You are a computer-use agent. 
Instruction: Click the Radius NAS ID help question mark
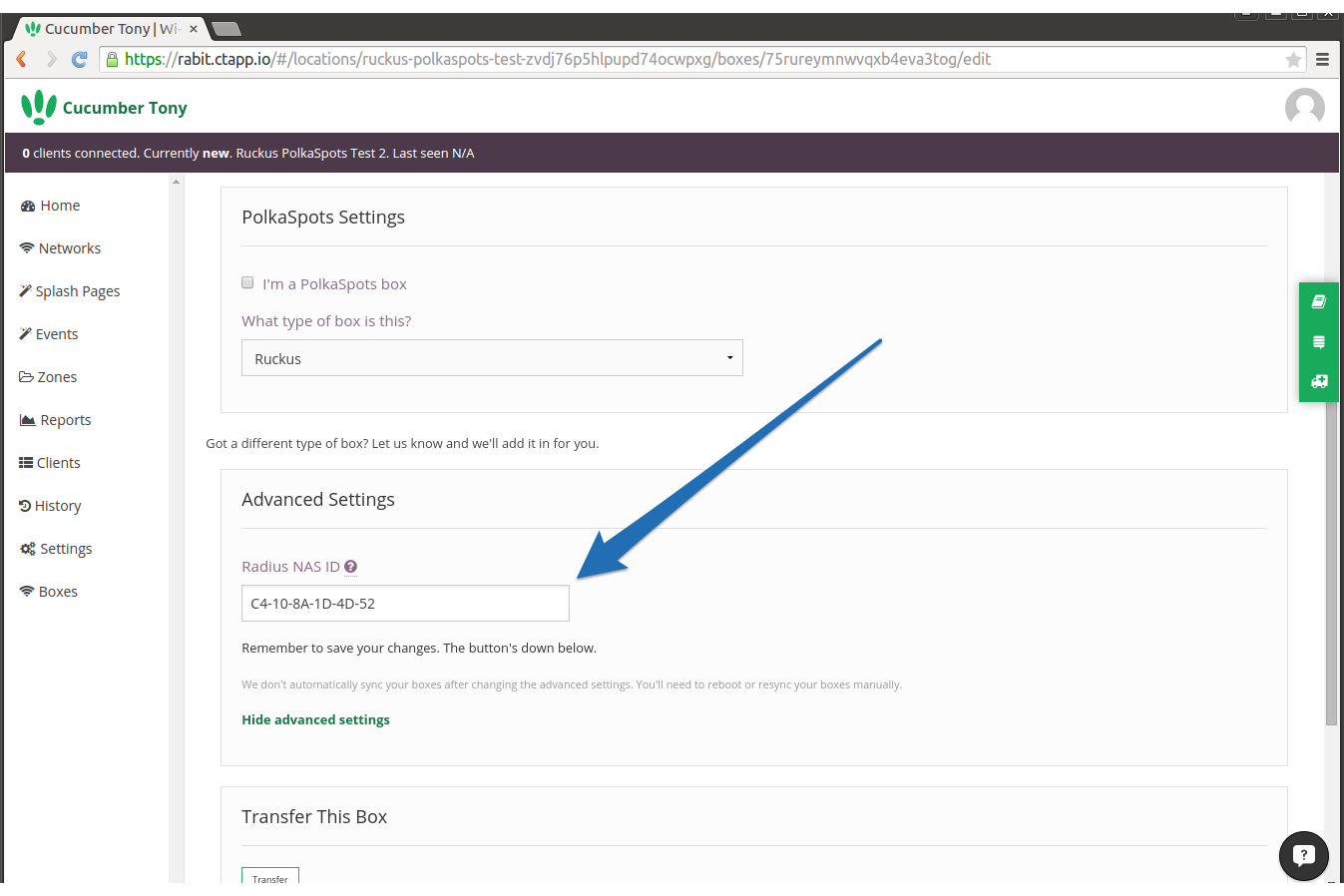point(350,567)
